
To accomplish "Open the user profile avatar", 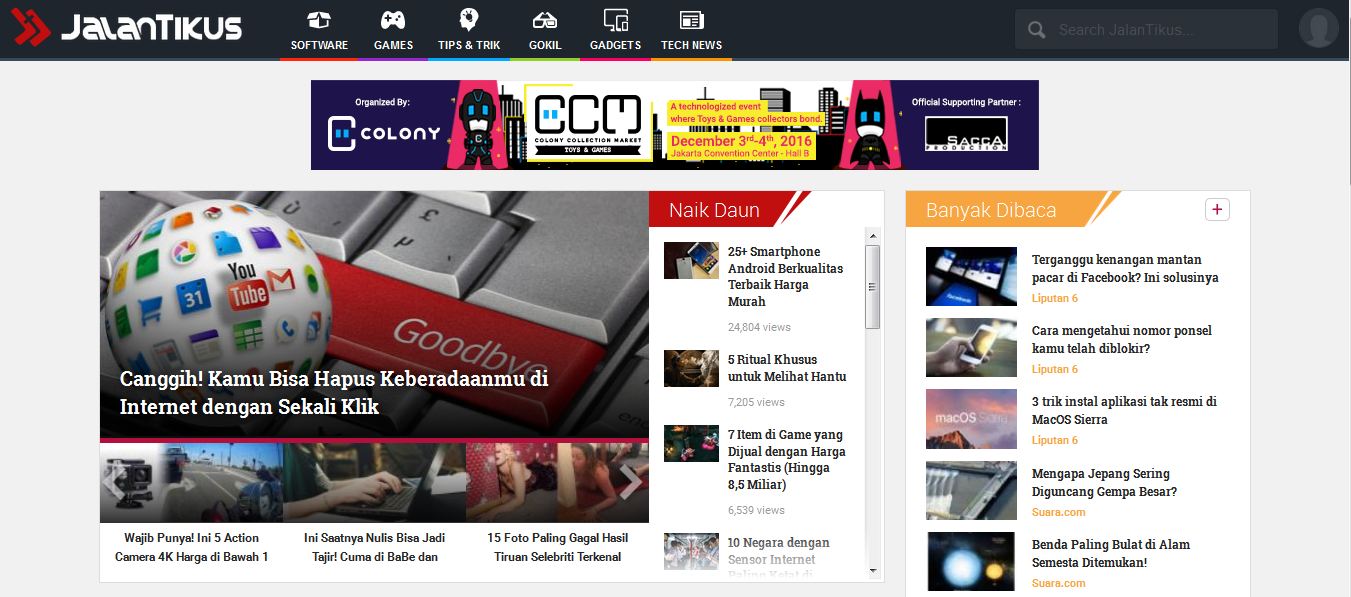I will pyautogui.click(x=1318, y=29).
